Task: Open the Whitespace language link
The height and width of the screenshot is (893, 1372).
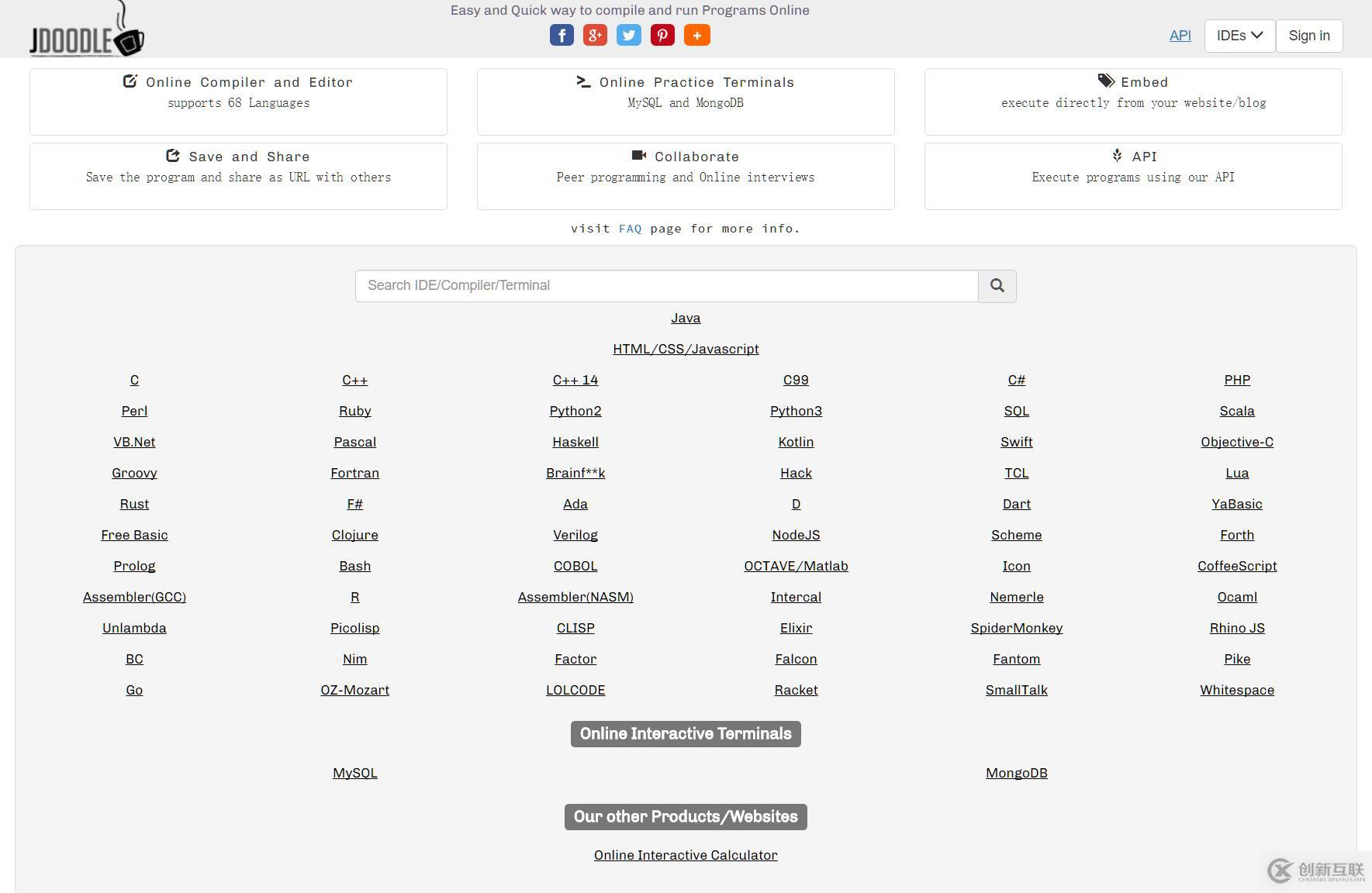Action: tap(1237, 690)
